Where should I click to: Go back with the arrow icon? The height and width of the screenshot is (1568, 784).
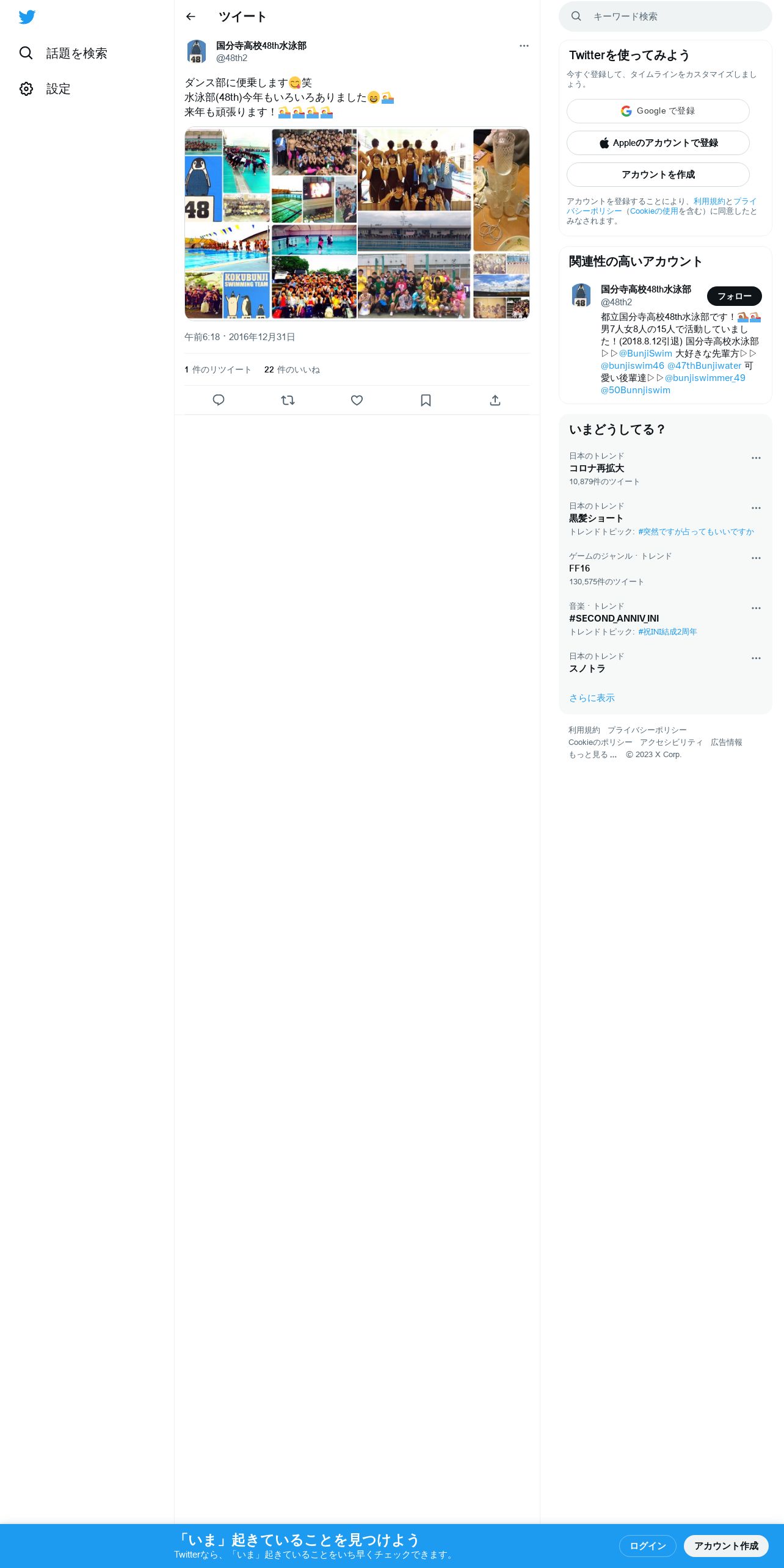coord(191,16)
